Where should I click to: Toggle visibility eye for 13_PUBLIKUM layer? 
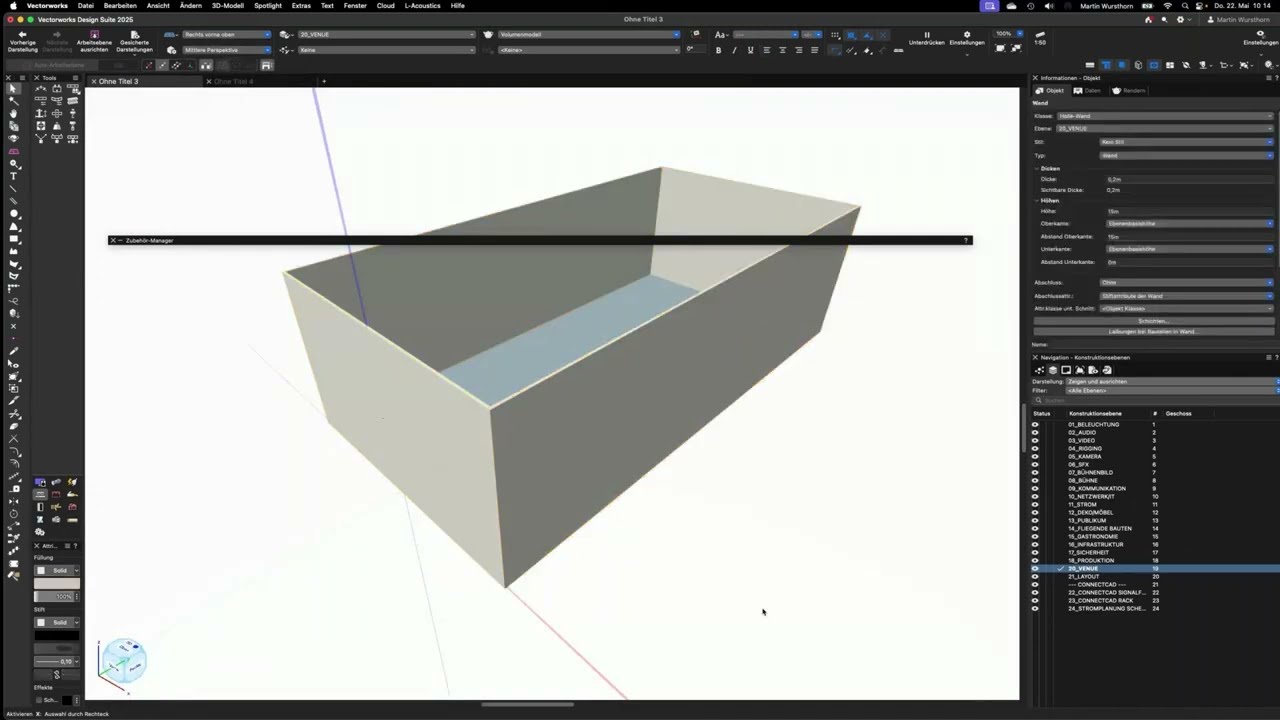1035,520
